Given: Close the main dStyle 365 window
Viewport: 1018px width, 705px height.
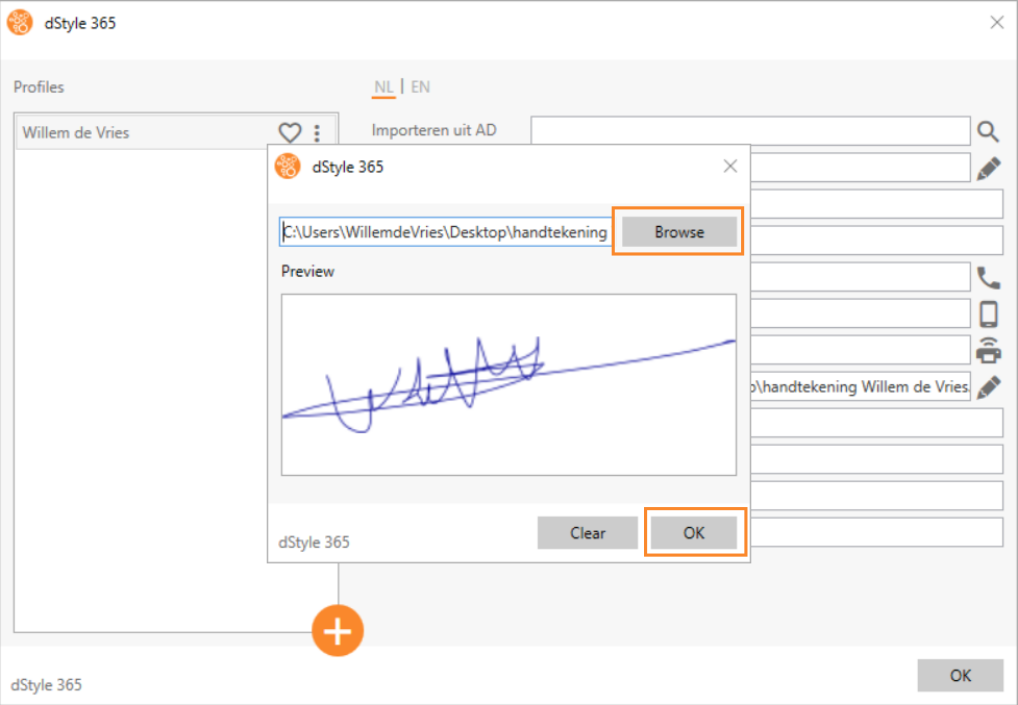Looking at the screenshot, I should [x=997, y=23].
